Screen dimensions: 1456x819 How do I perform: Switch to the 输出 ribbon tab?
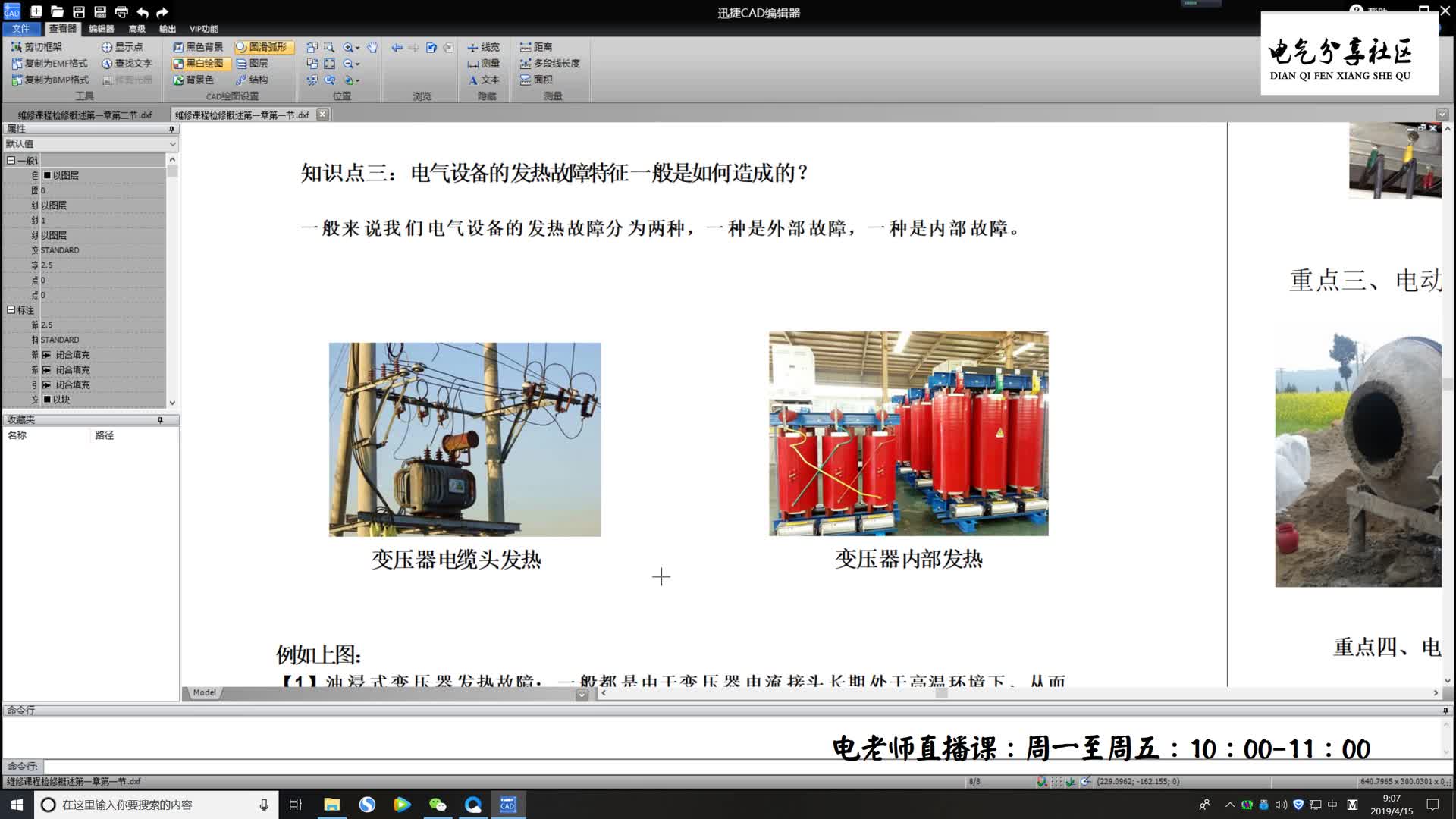168,29
